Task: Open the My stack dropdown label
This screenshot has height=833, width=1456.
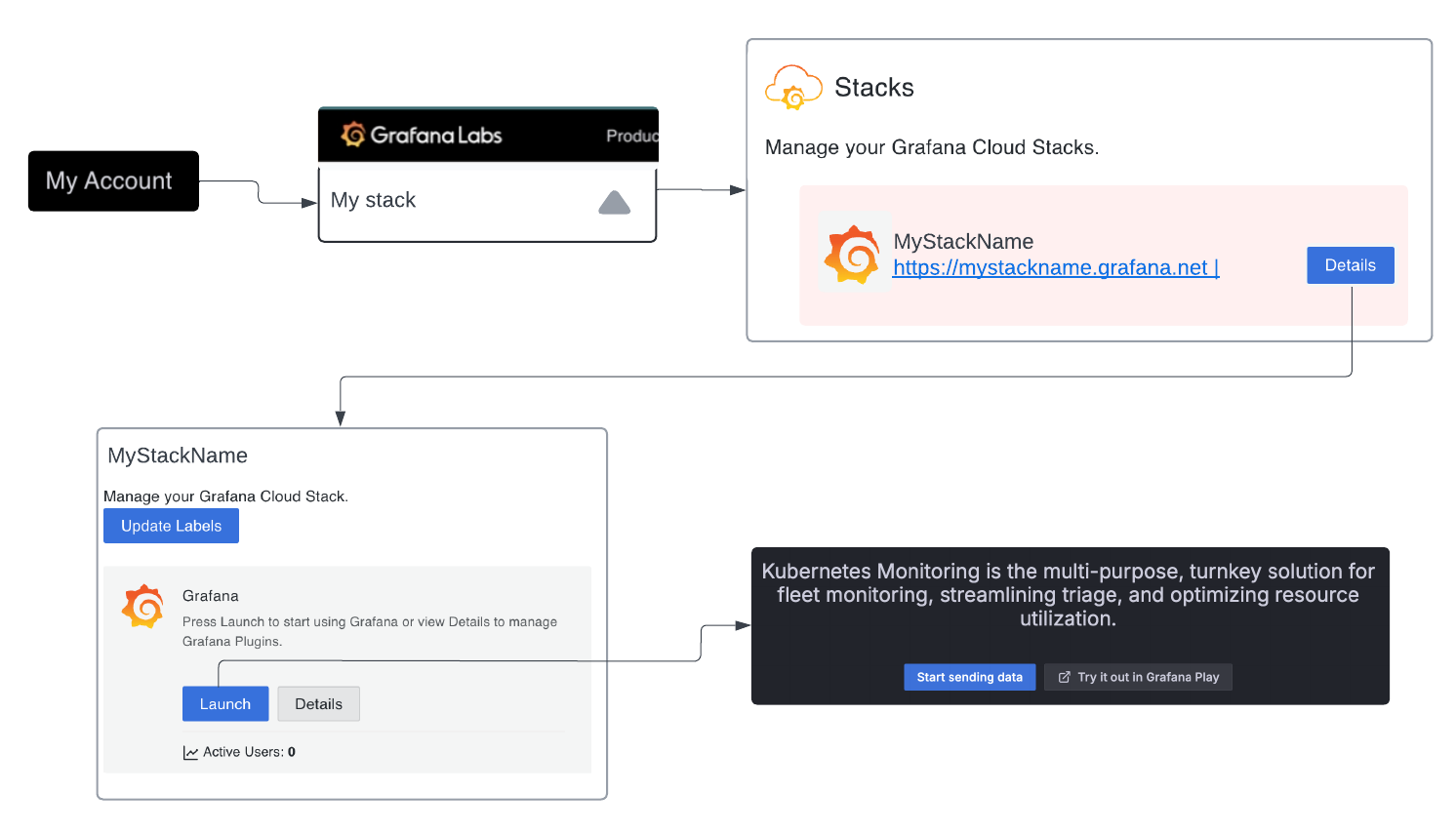Action: (373, 200)
